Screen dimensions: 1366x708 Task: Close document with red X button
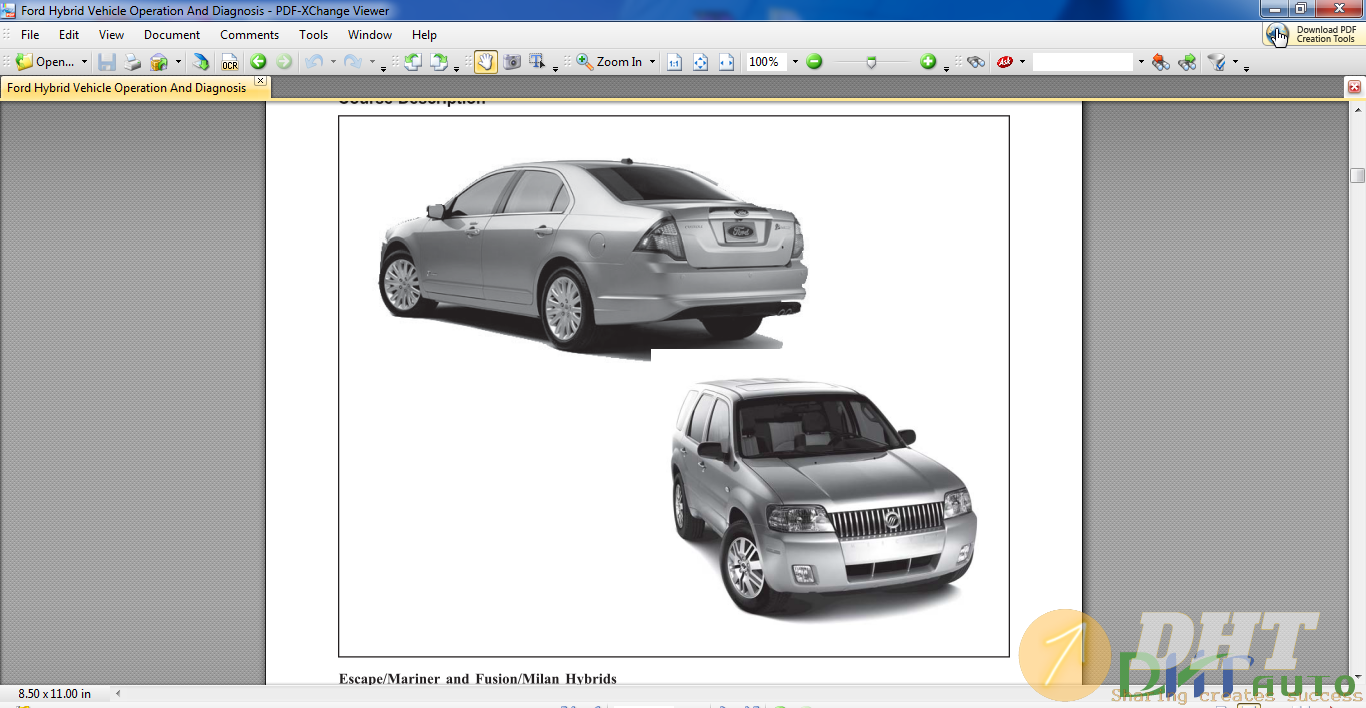(1354, 87)
